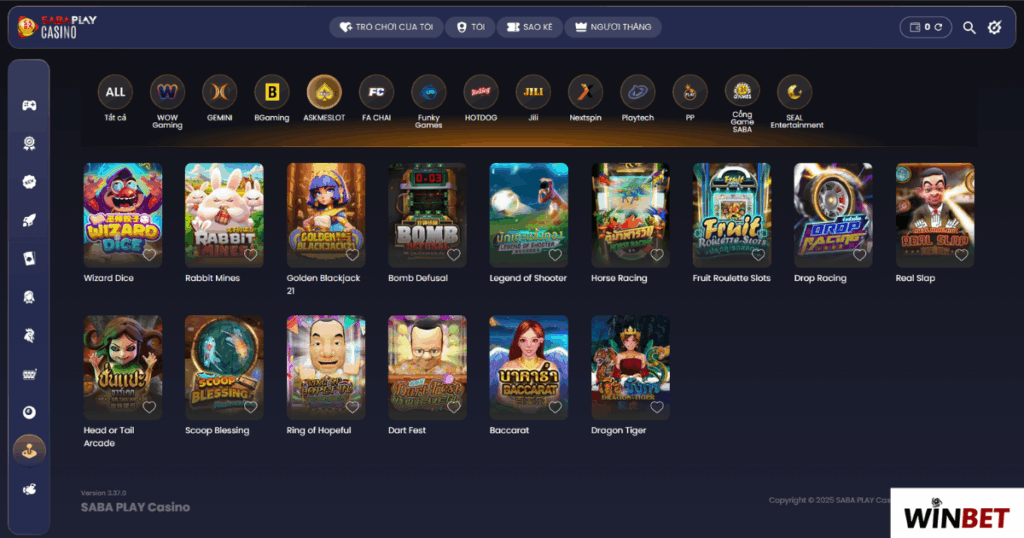Select the SEAL Entertainment provider icon
The image size is (1024, 538).
(794, 92)
